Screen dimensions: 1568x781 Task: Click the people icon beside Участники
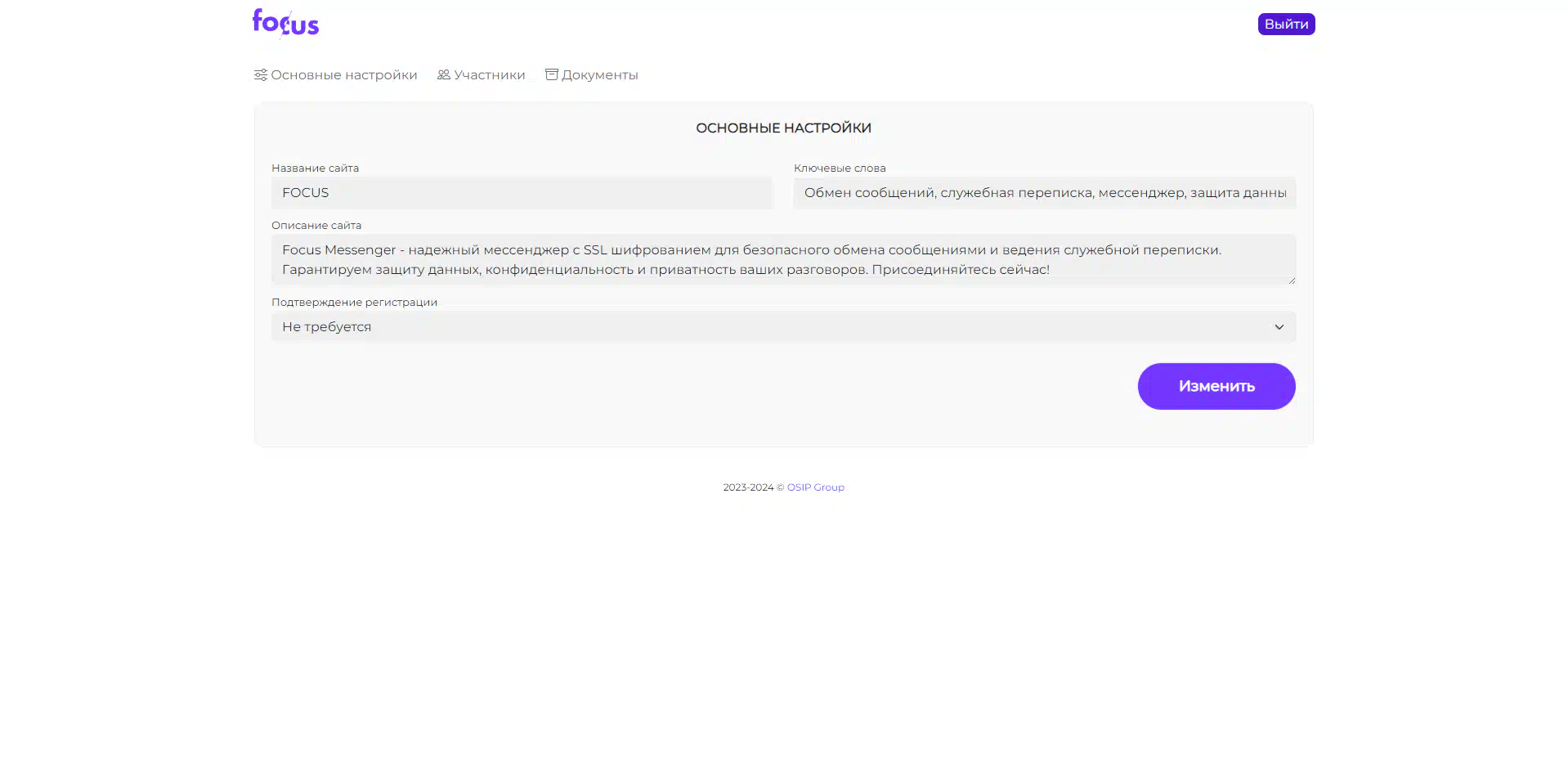click(443, 75)
